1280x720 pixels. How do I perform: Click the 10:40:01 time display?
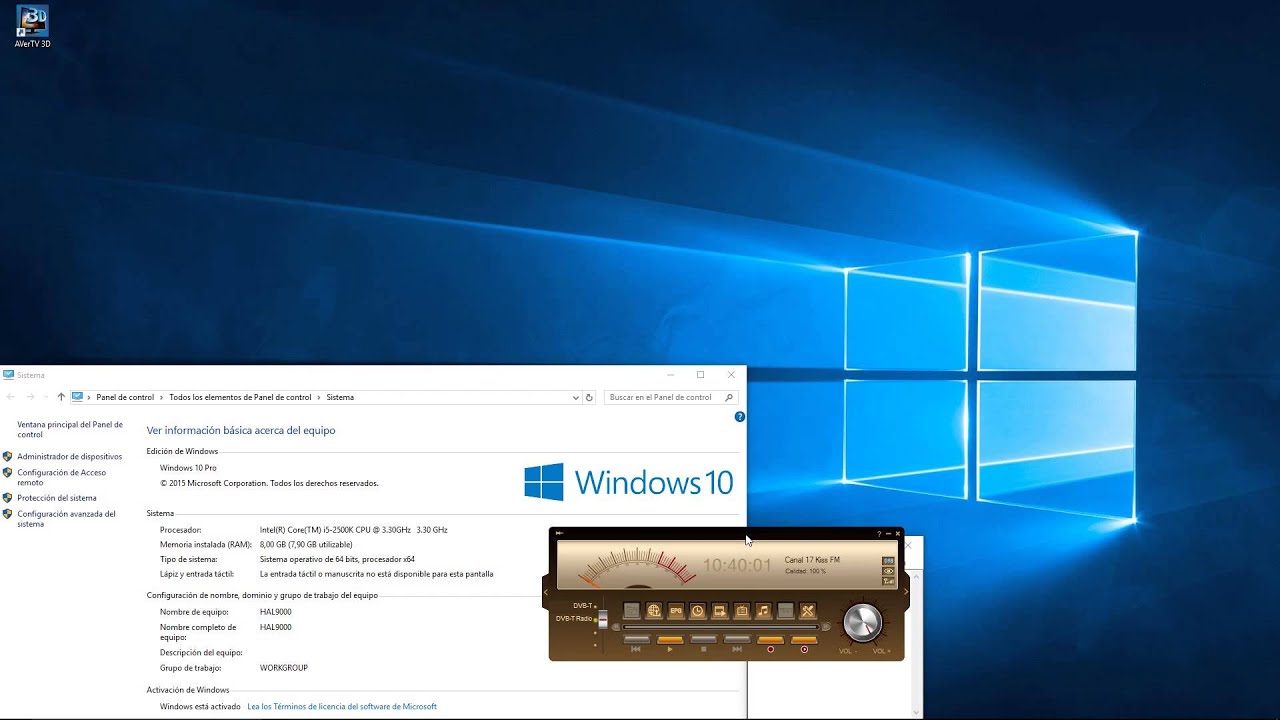[737, 565]
